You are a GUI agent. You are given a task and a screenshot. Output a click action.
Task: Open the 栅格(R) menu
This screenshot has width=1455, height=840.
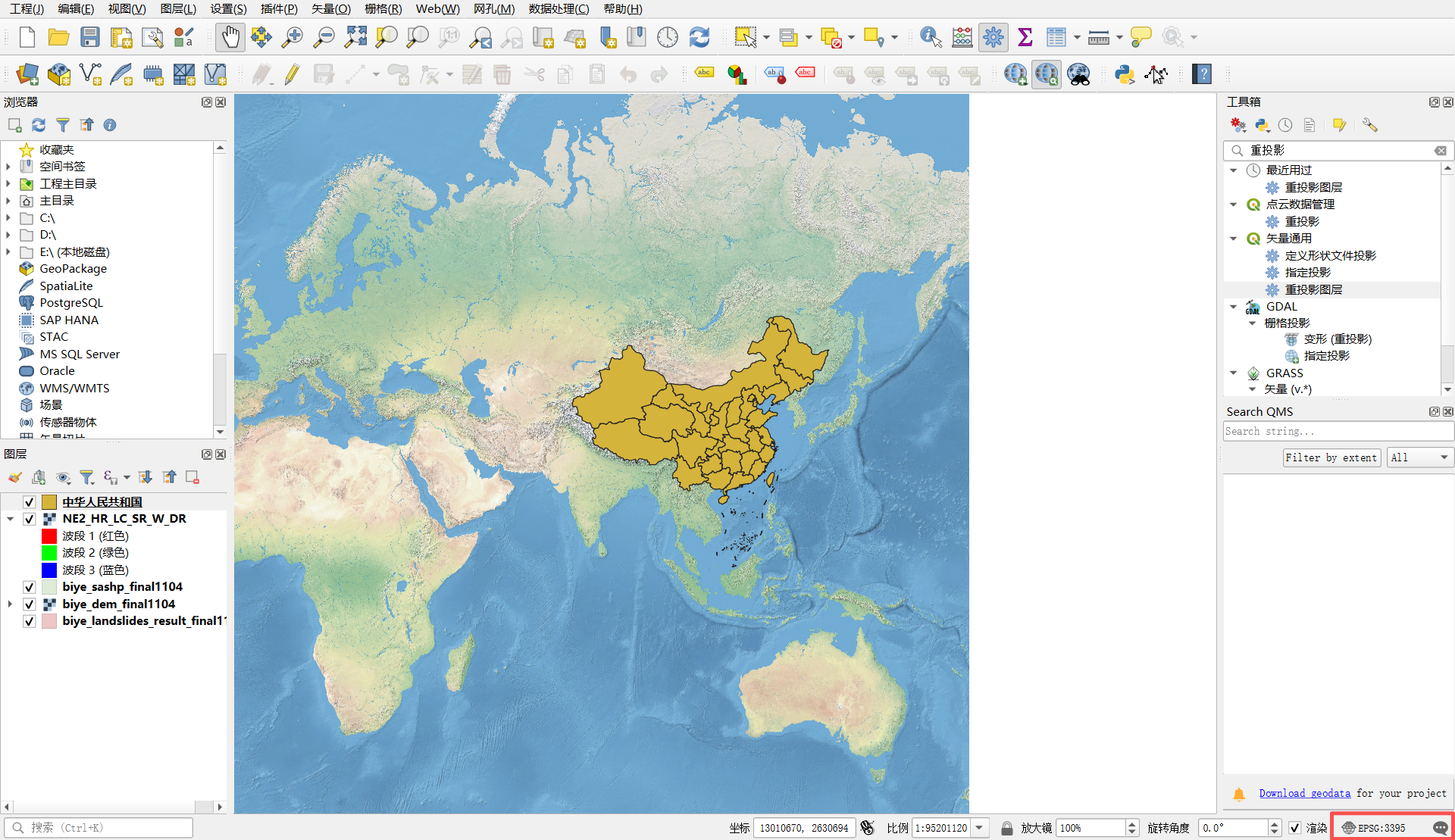pyautogui.click(x=383, y=8)
